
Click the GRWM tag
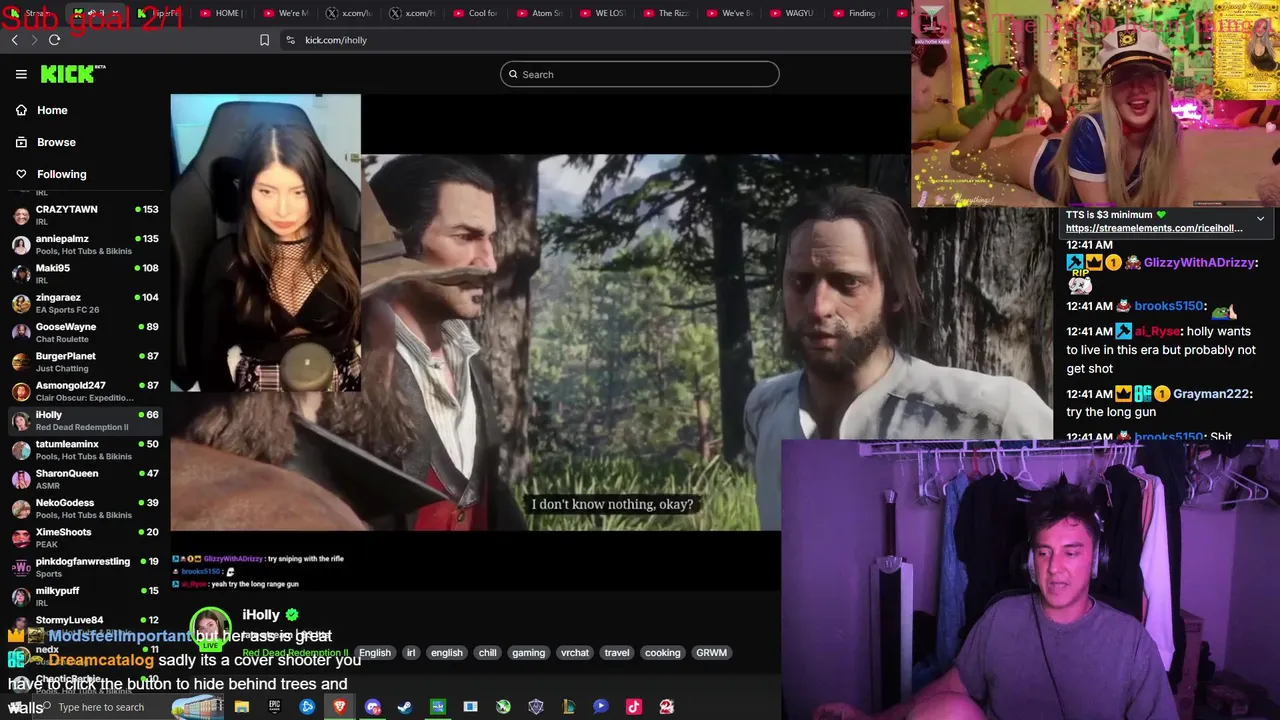[711, 652]
